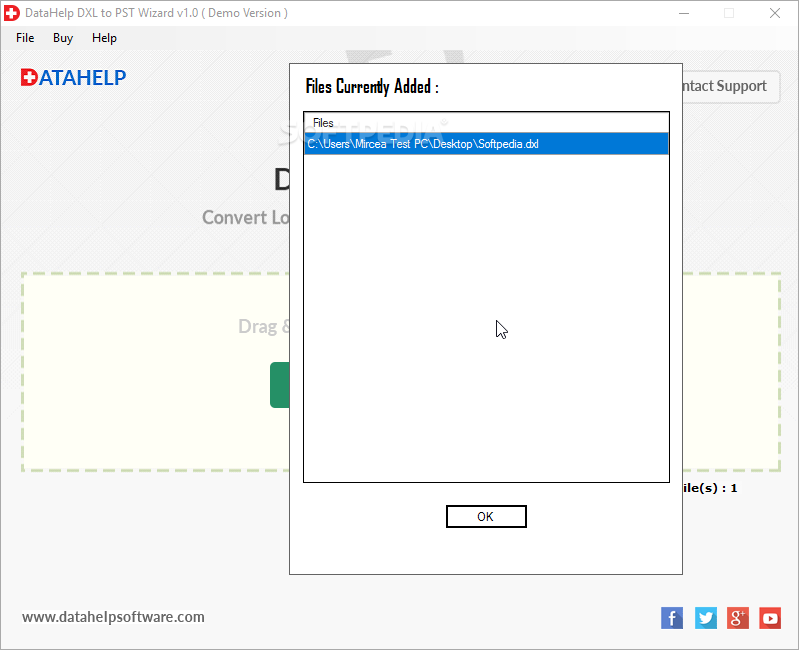Minimize the DXL to PST Wizard window
This screenshot has width=799, height=650.
pyautogui.click(x=684, y=13)
